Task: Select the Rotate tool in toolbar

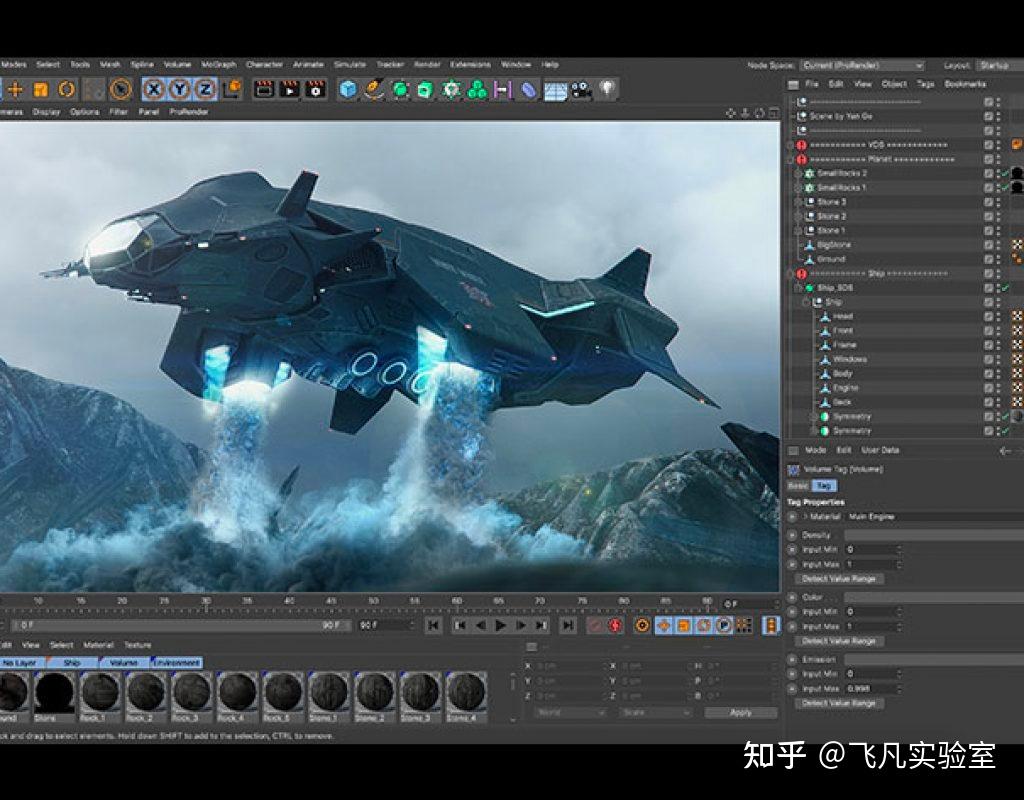Action: pos(66,89)
